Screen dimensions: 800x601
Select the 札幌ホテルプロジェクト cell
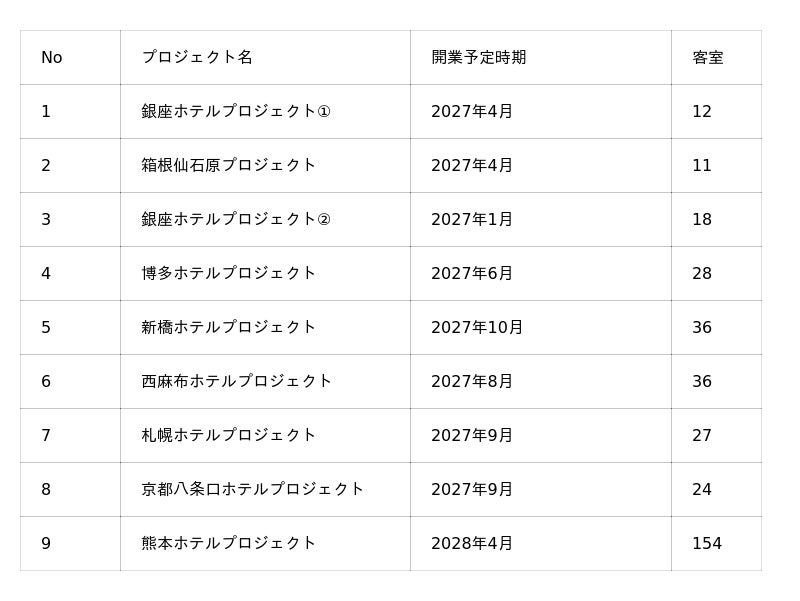265,436
